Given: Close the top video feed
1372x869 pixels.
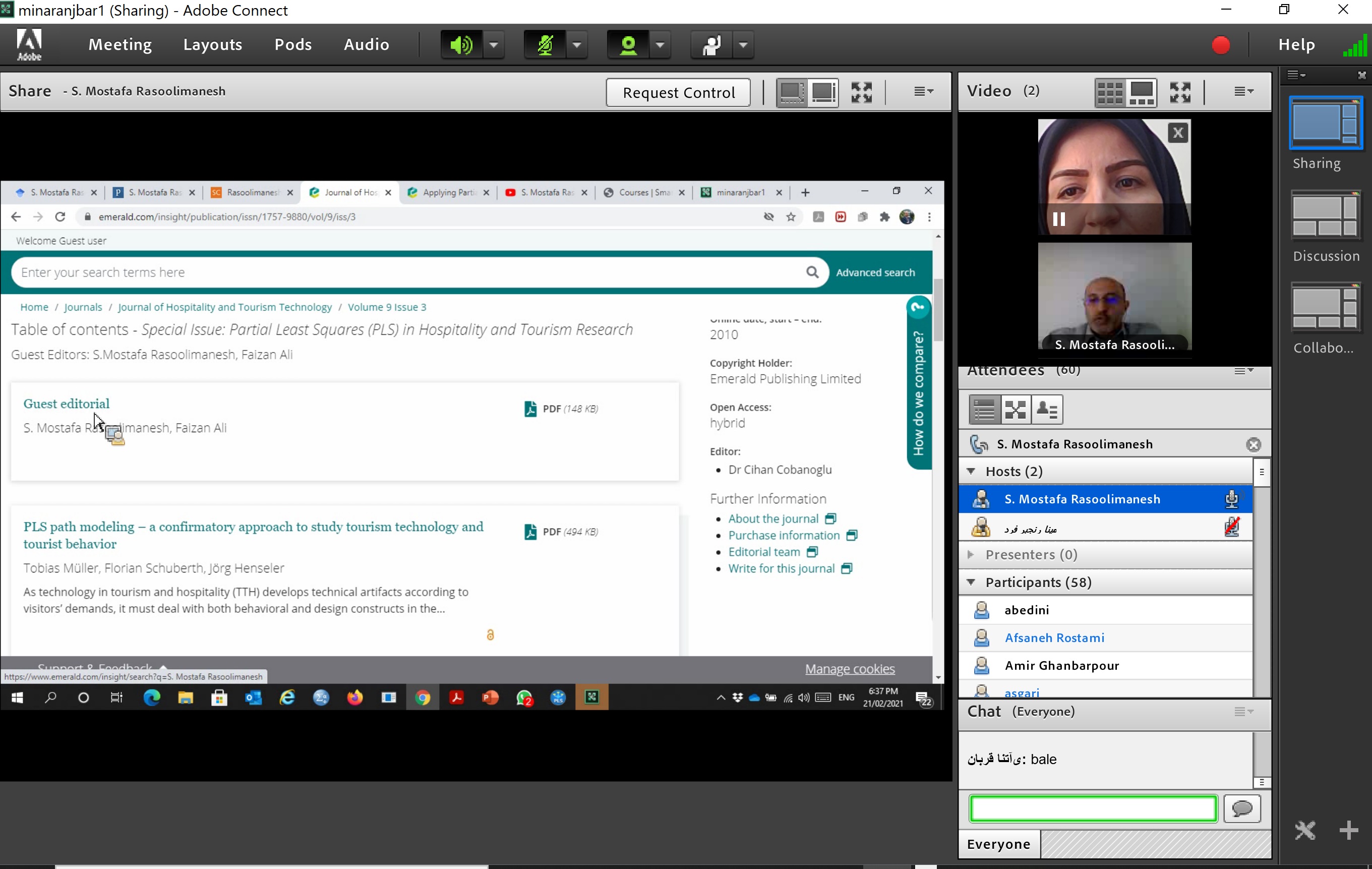Looking at the screenshot, I should (1178, 133).
